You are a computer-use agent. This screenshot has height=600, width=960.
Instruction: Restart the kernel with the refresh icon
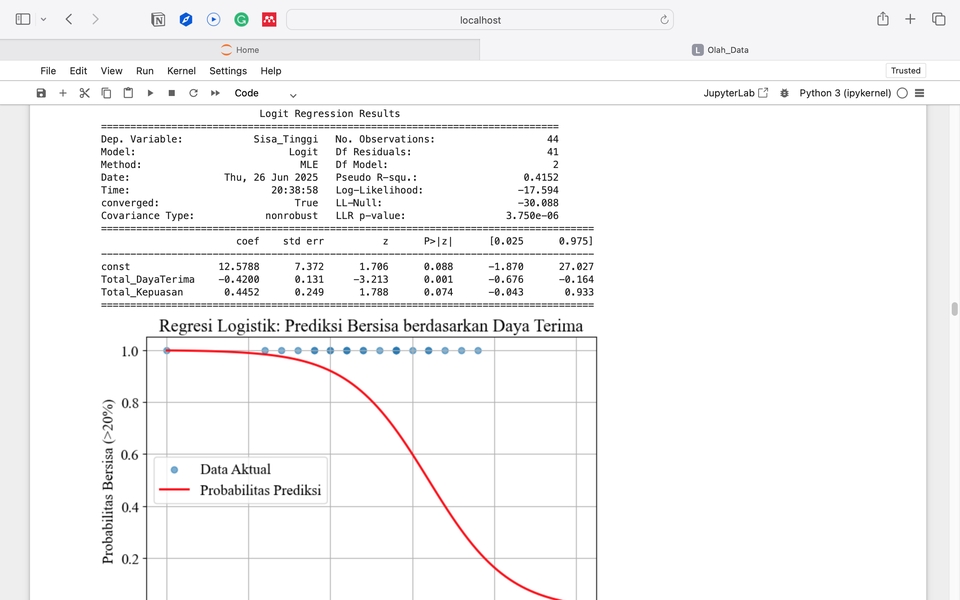click(193, 93)
